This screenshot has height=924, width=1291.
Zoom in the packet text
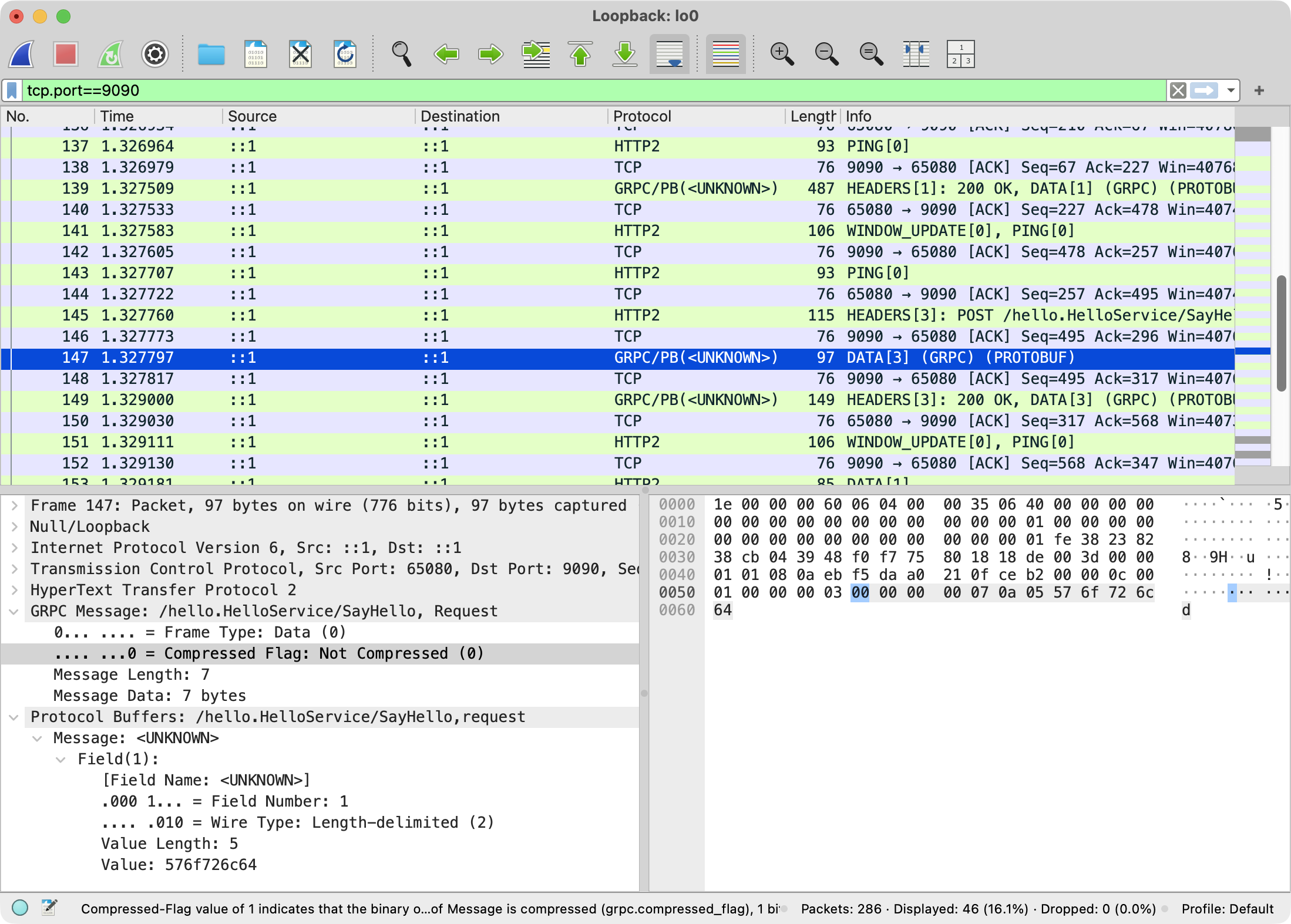(x=782, y=55)
